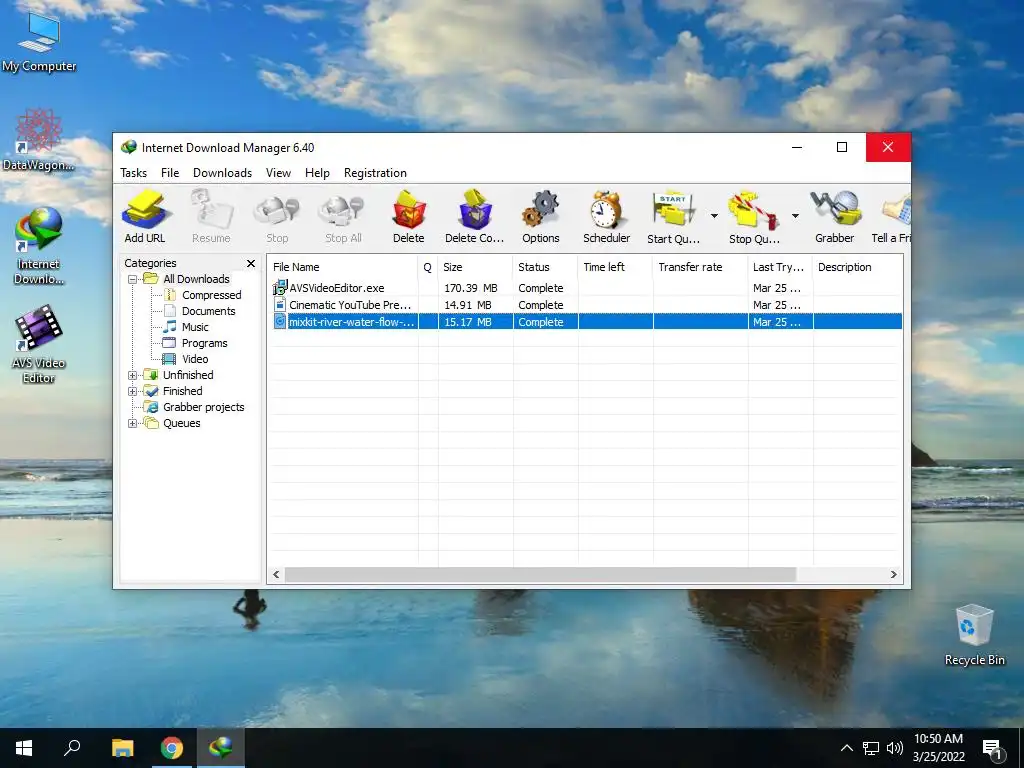This screenshot has height=768, width=1024.
Task: Sort by the Status column header
Action: [x=545, y=267]
